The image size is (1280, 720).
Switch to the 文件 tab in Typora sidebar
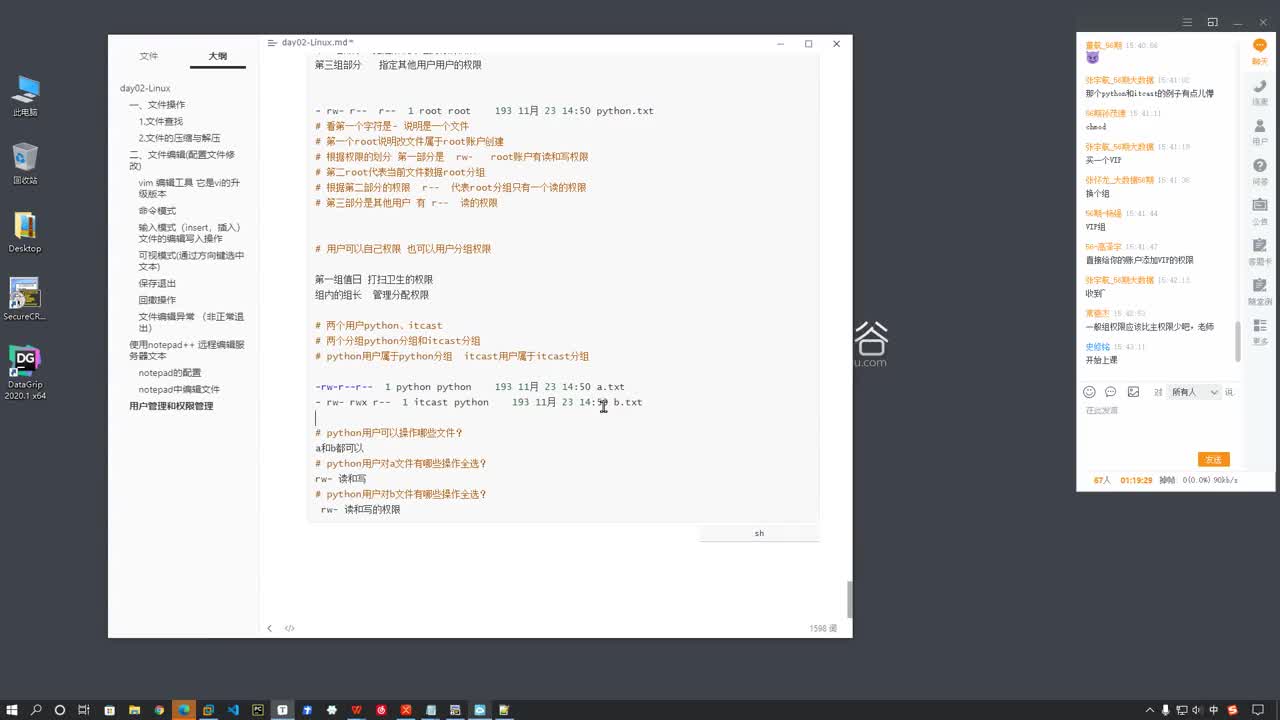(x=149, y=56)
